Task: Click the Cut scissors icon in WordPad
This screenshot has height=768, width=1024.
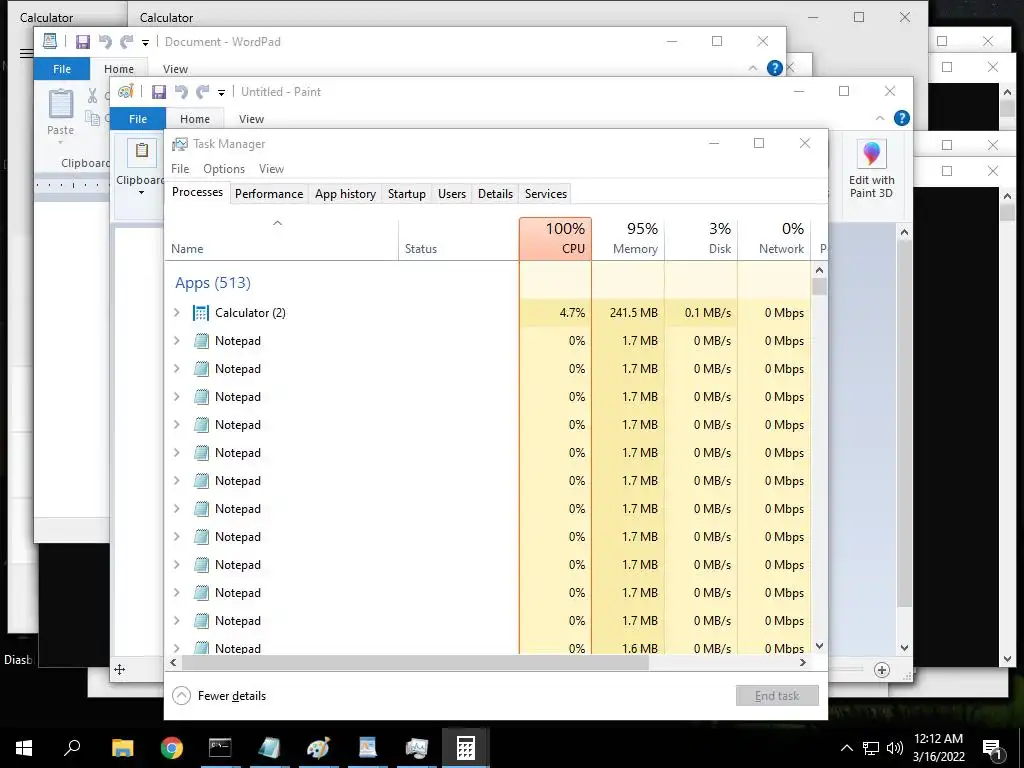Action: click(93, 96)
